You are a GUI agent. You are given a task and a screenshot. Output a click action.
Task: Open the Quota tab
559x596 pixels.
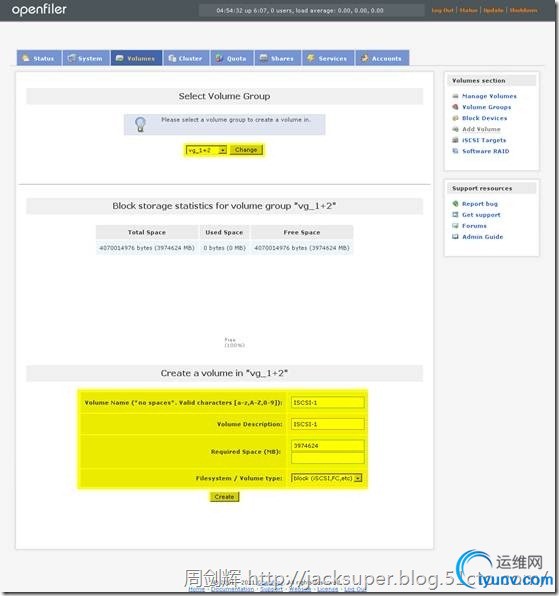[x=232, y=58]
